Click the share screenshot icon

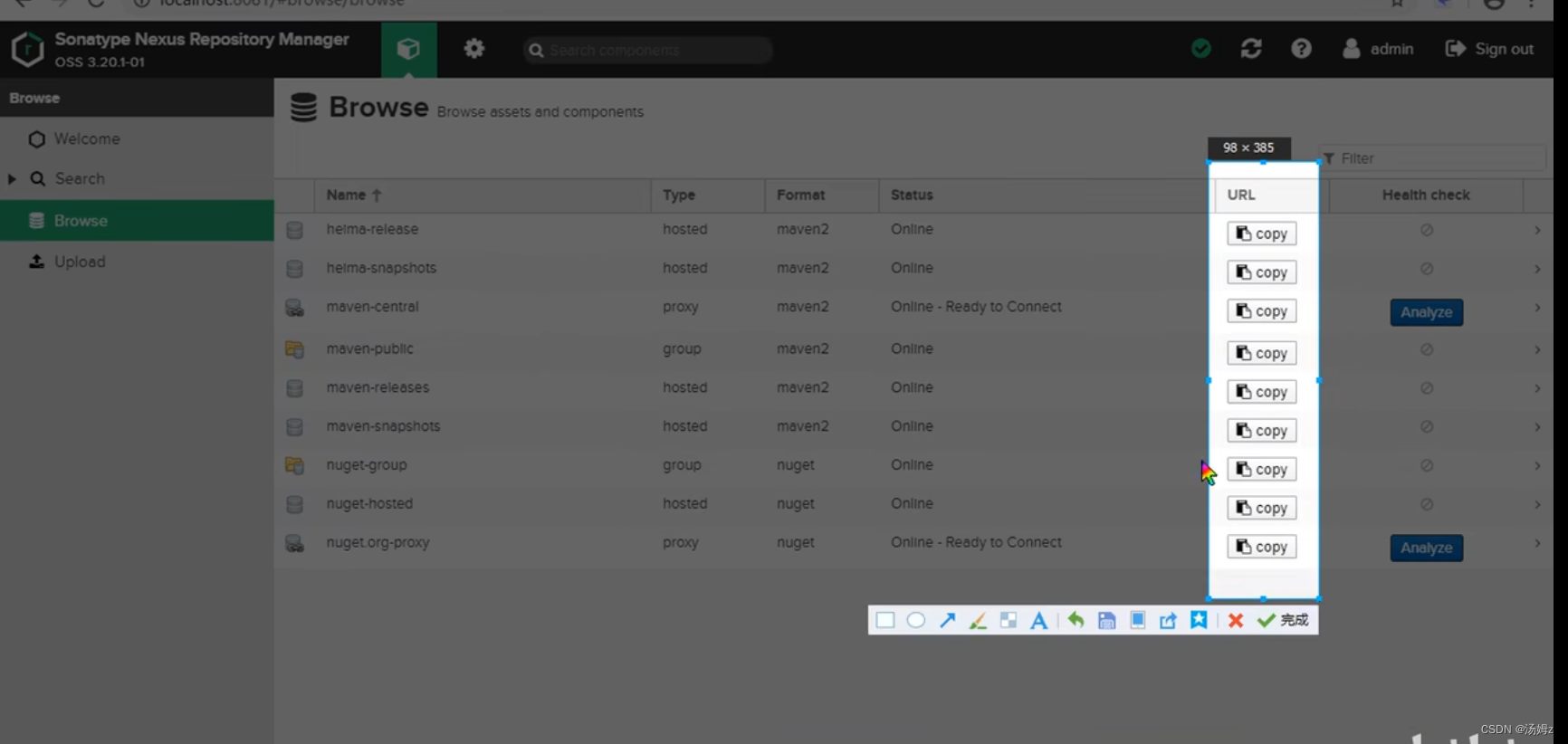pyautogui.click(x=1168, y=620)
